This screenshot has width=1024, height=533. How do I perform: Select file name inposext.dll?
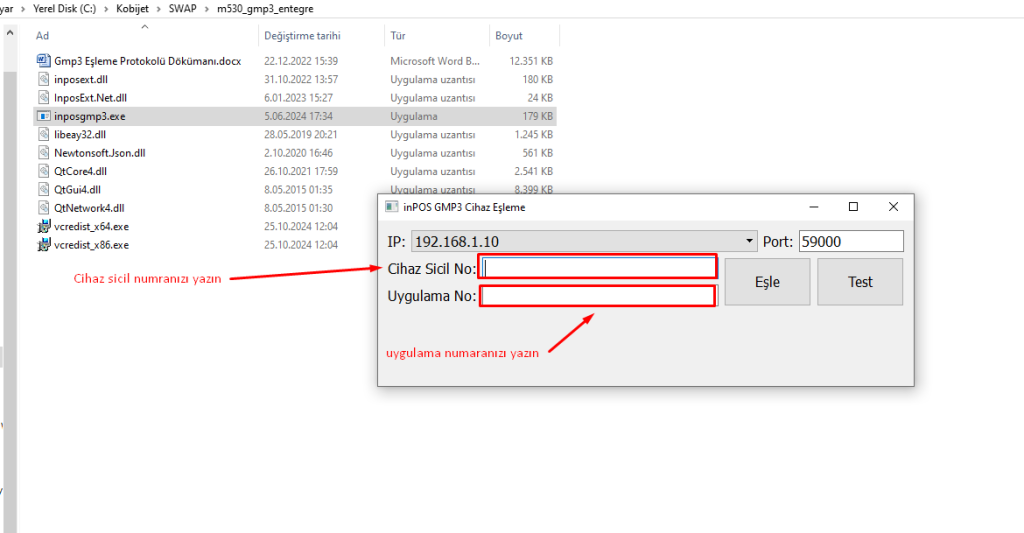click(81, 79)
